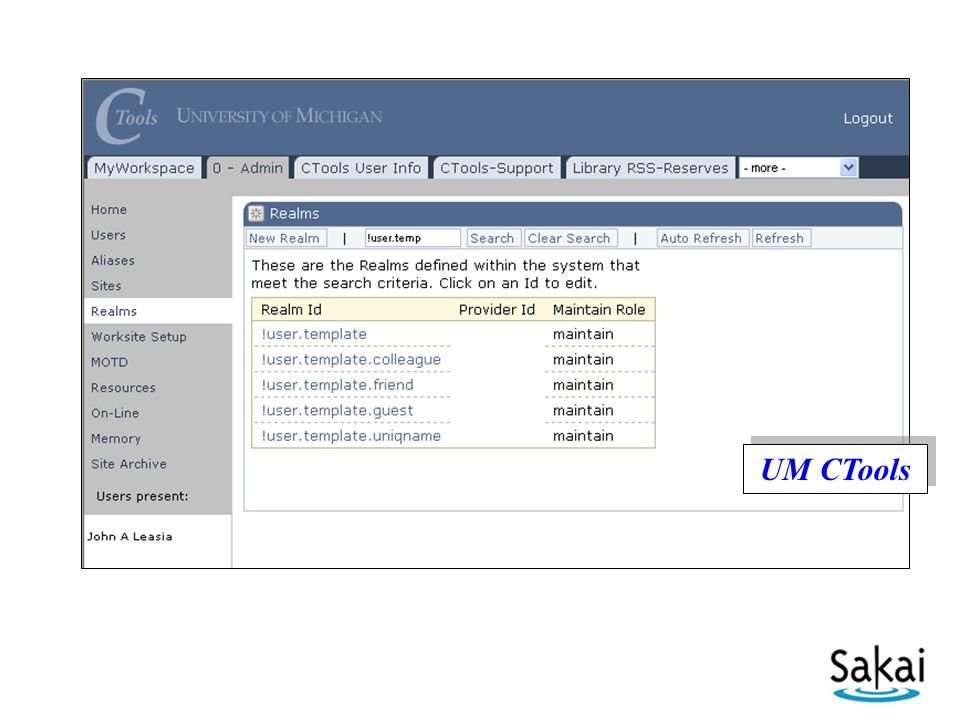The width and height of the screenshot is (960, 720).
Task: Go to the CTools-Support tab
Action: click(x=497, y=168)
